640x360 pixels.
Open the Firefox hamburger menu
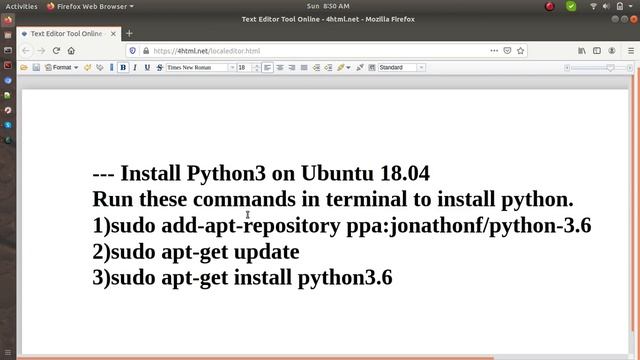click(631, 51)
